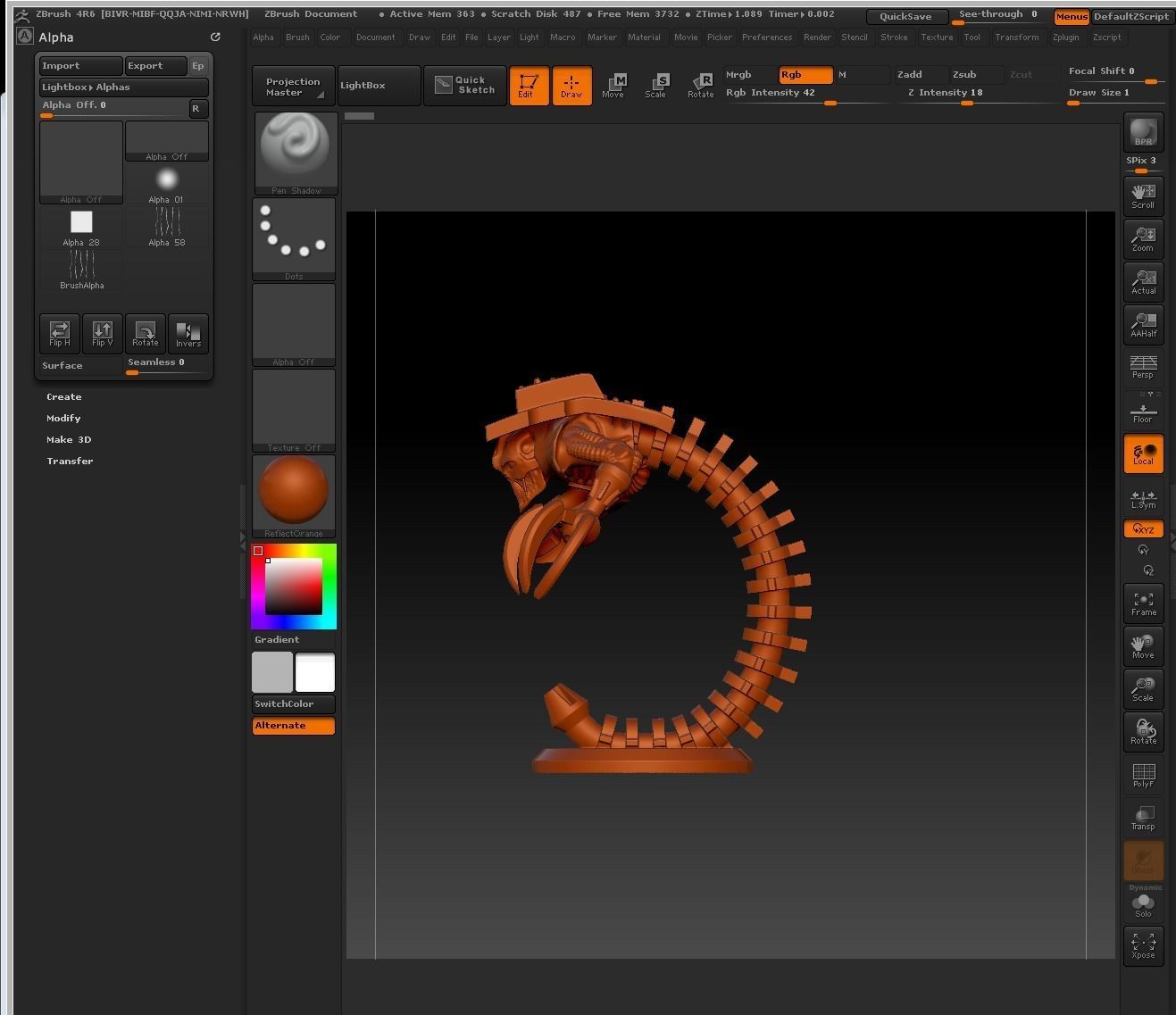Screen dimensions: 1176x1015
Task: Select the BrushAlpha thumbnail
Action: pos(81,270)
